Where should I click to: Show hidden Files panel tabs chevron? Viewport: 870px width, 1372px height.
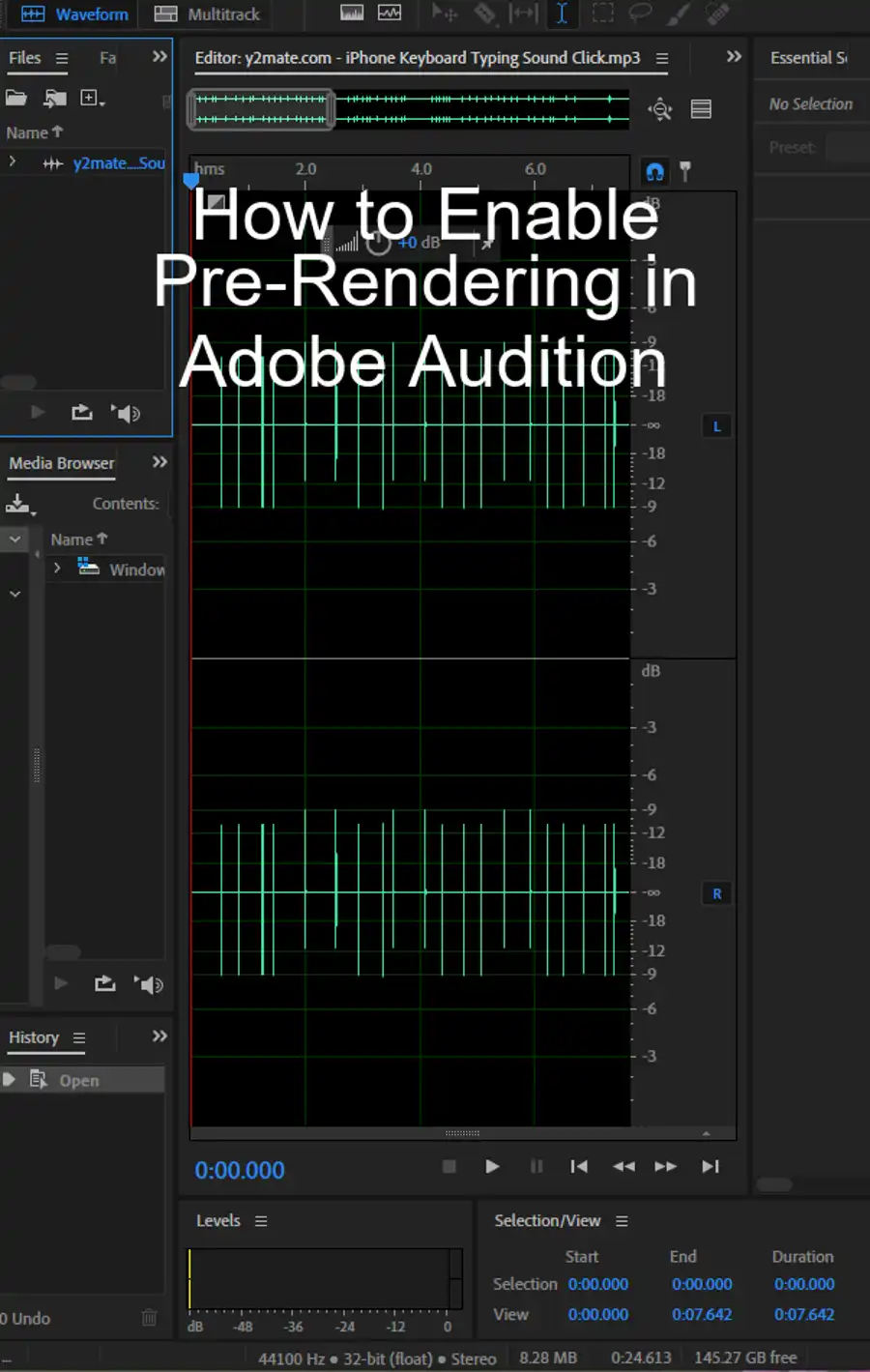pyautogui.click(x=159, y=57)
